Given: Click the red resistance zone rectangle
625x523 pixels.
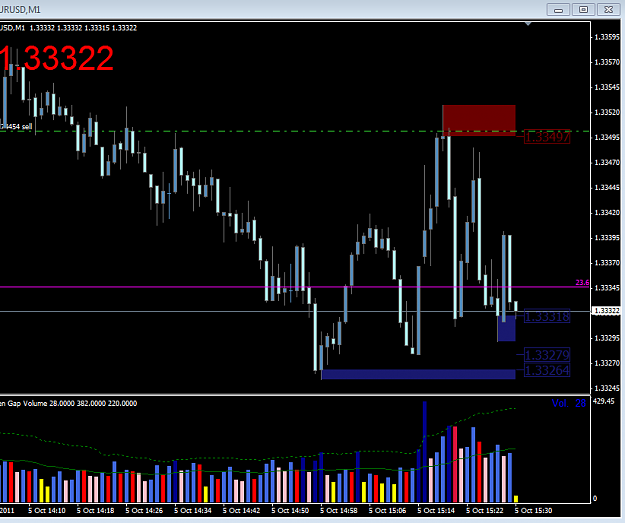Looking at the screenshot, I should (x=479, y=120).
